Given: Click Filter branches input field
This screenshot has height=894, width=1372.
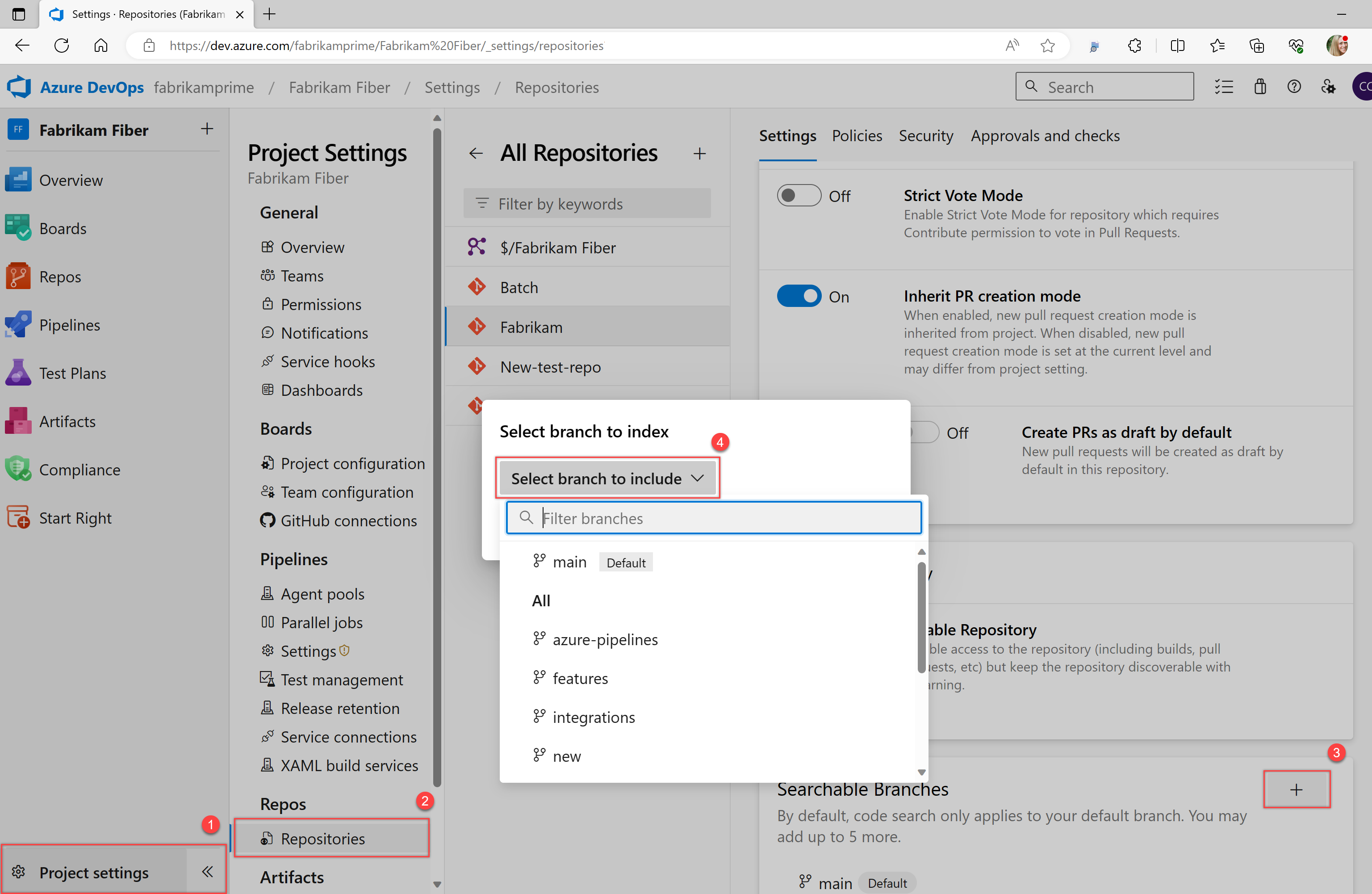Looking at the screenshot, I should click(714, 517).
